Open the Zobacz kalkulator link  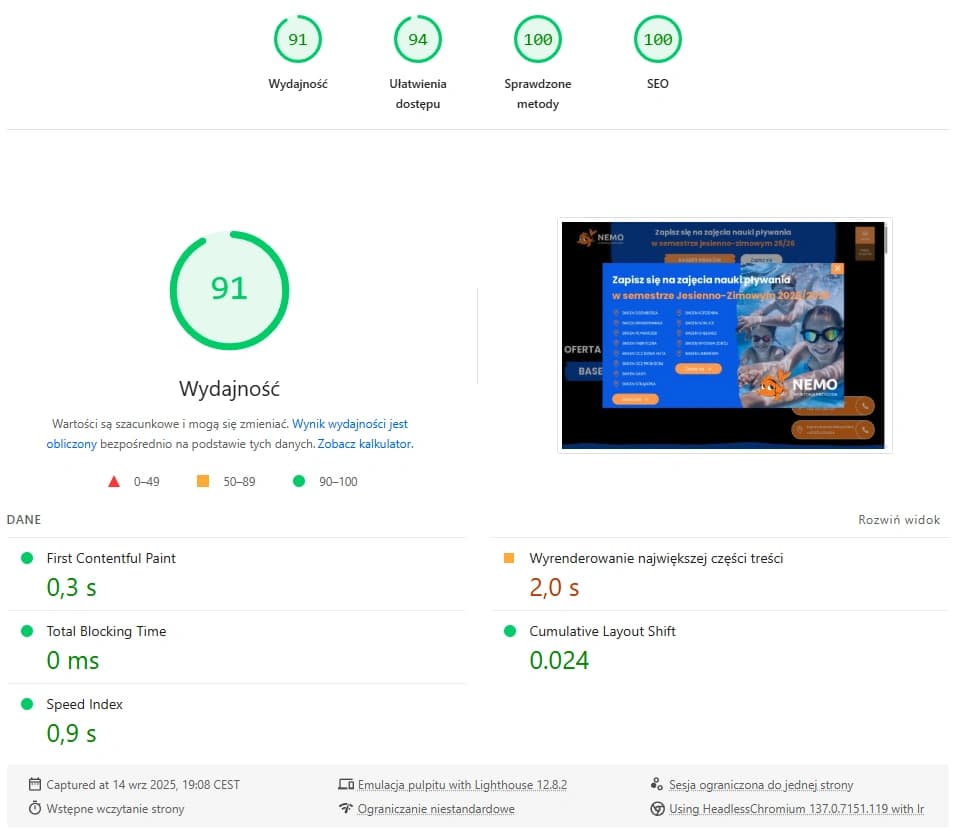tap(364, 444)
